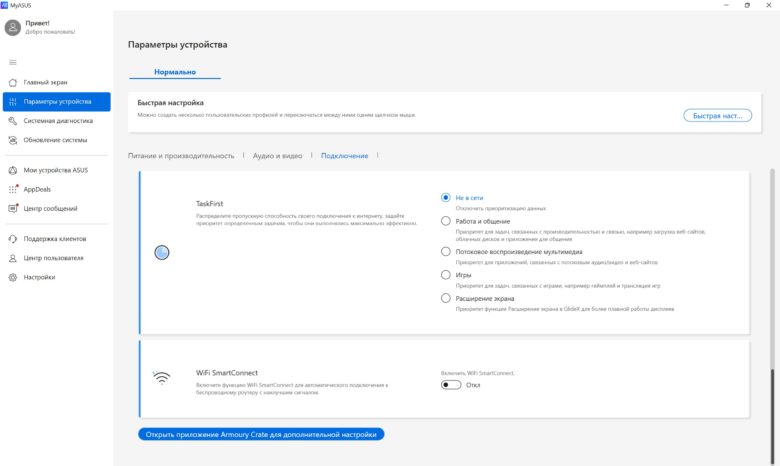Enable the WiFi SmartConnect toggle
This screenshot has height=466, width=780.
tap(451, 385)
